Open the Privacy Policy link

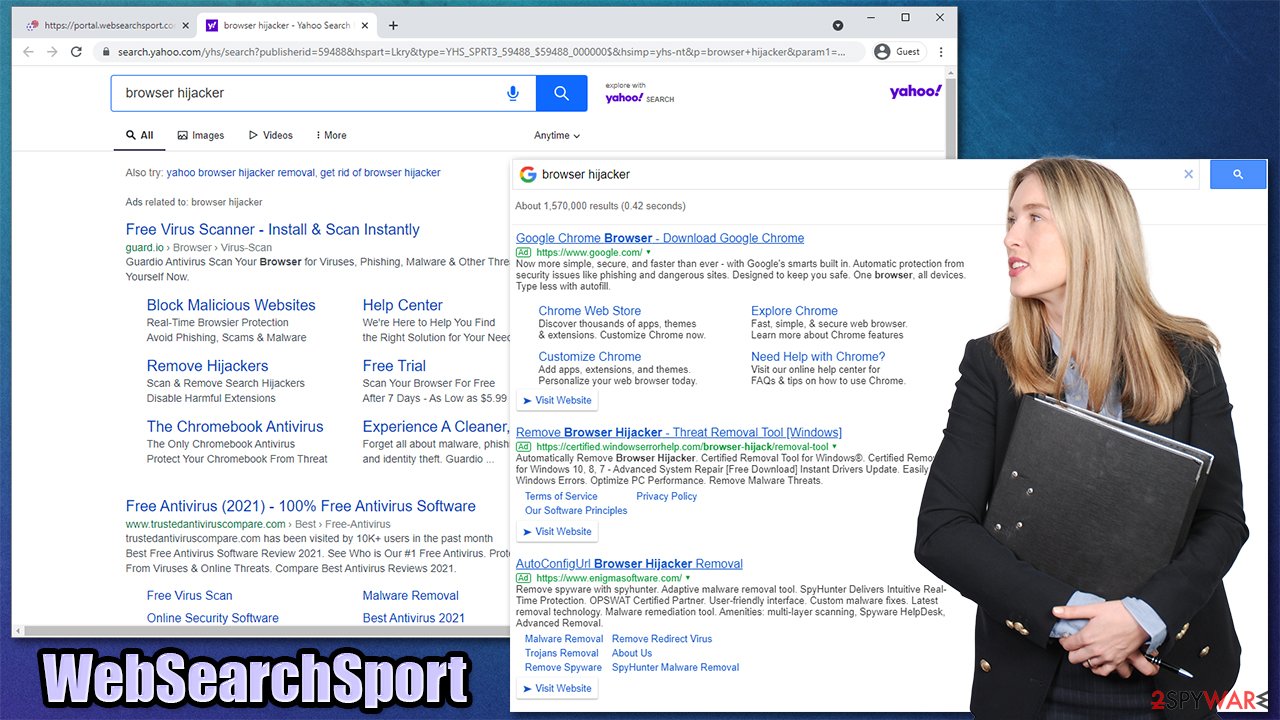(667, 497)
